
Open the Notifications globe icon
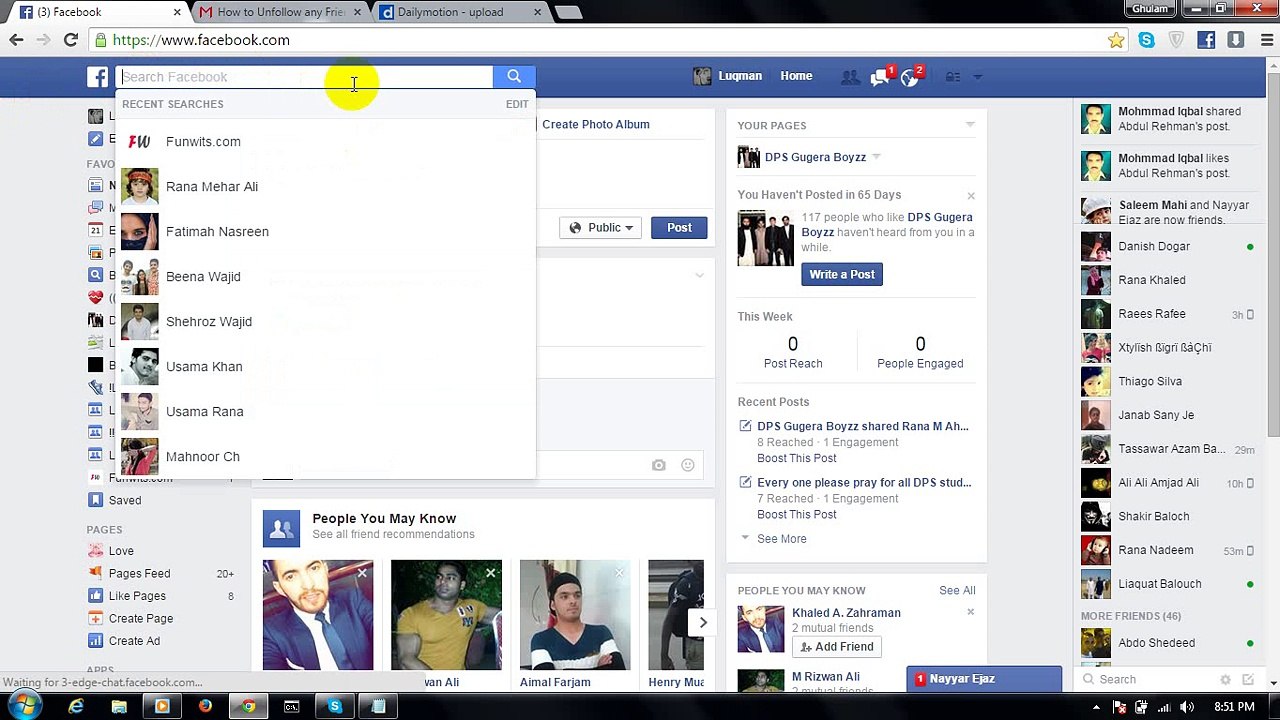911,77
